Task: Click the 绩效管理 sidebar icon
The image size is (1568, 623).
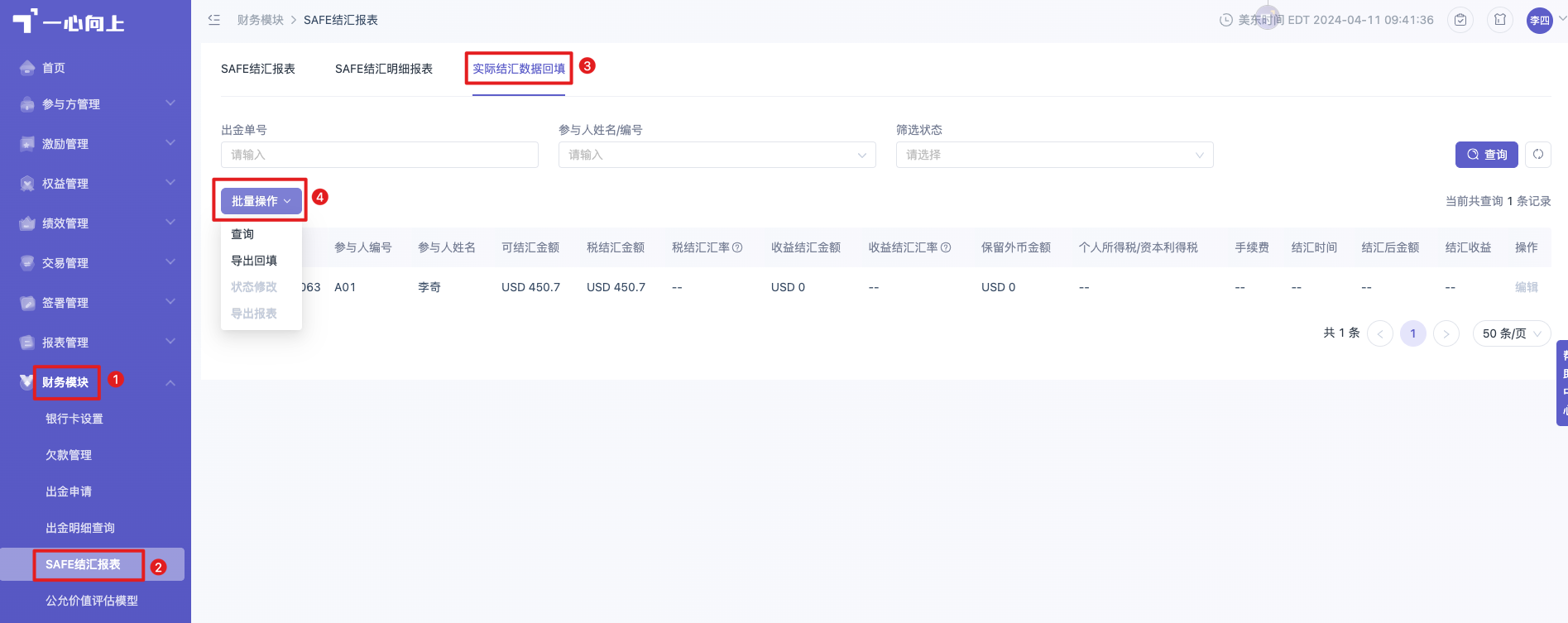Action: pyautogui.click(x=27, y=223)
